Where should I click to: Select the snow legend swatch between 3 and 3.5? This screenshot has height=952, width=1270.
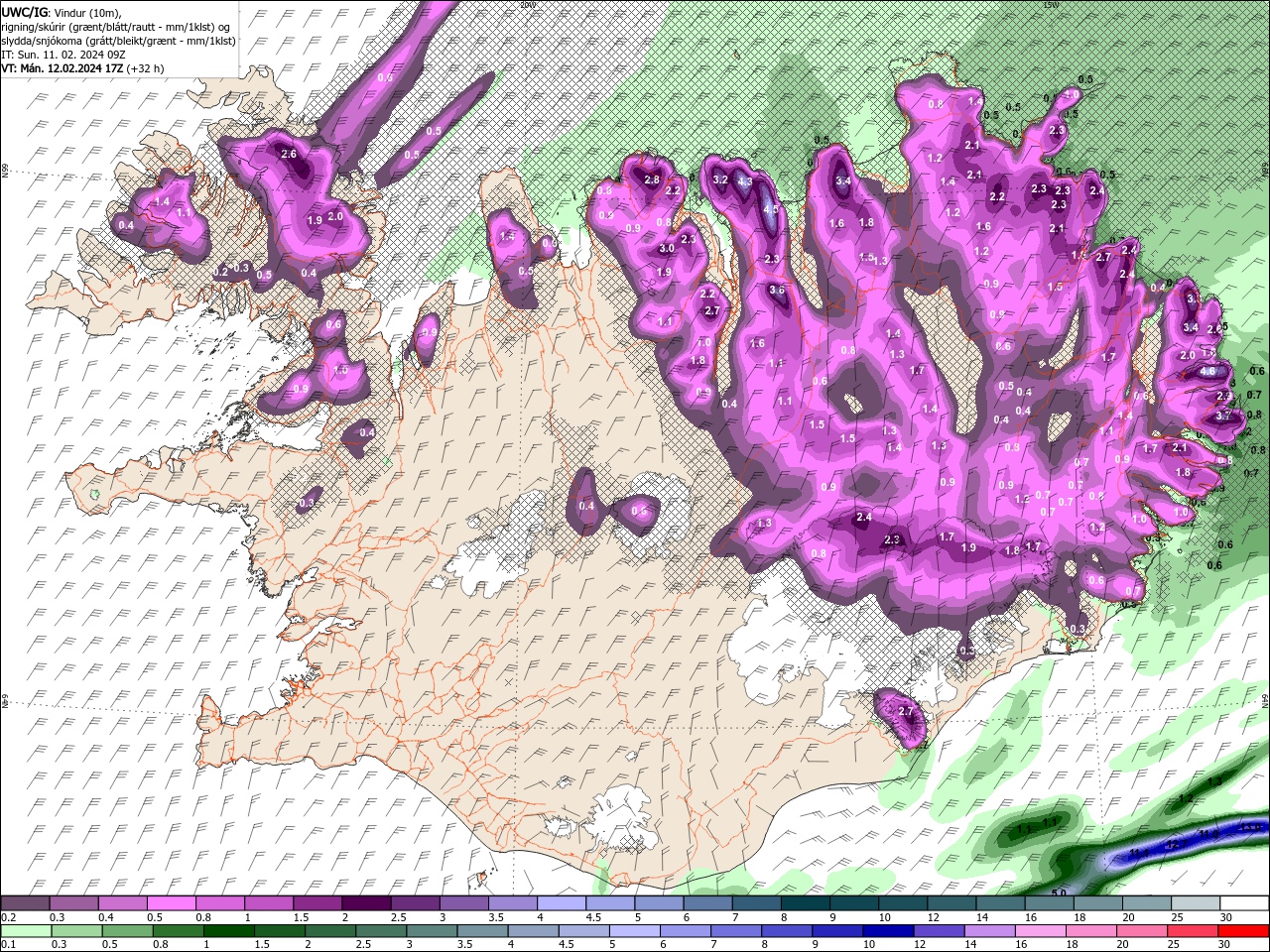coord(464,903)
